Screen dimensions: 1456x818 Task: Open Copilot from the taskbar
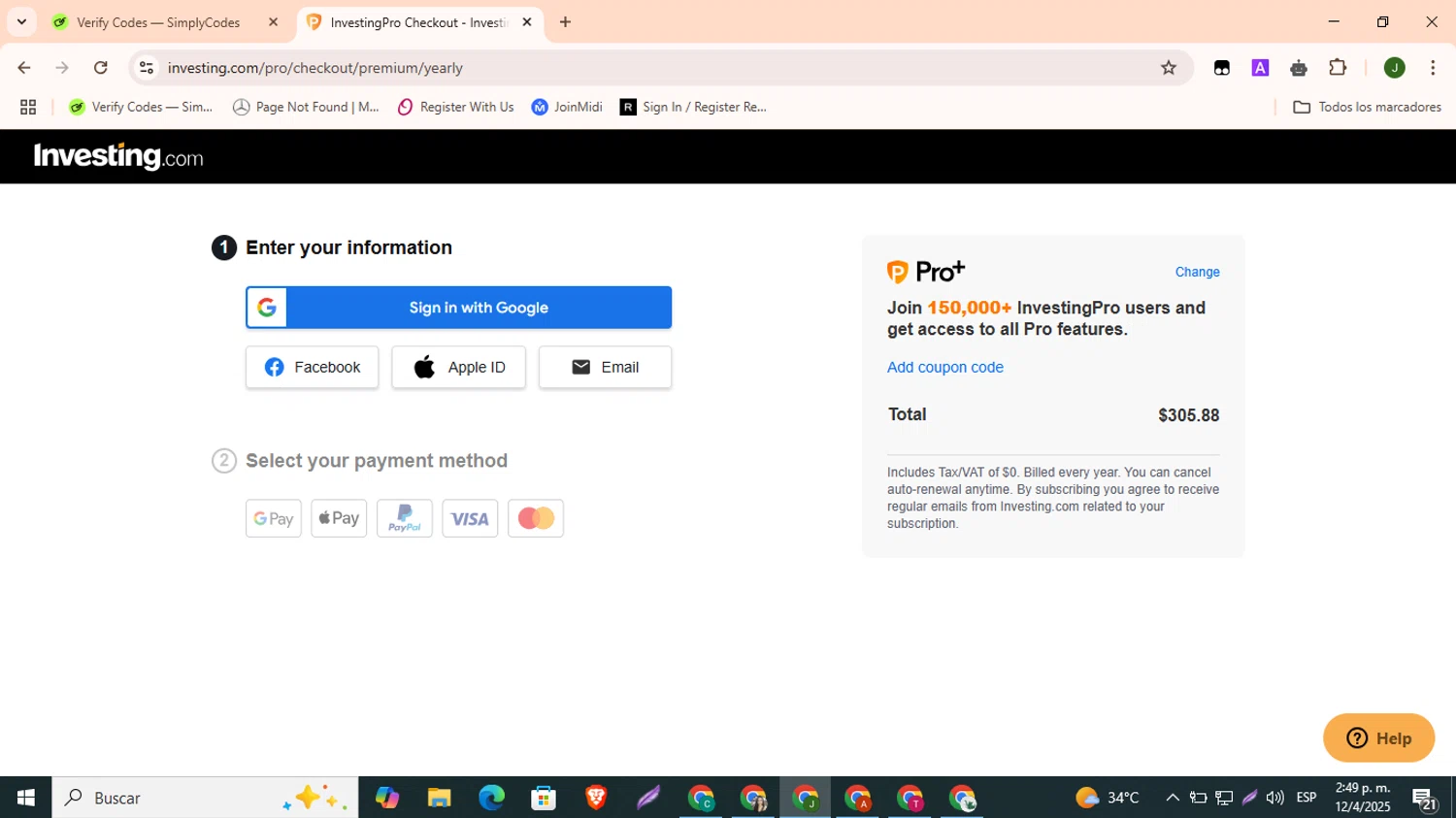point(386,798)
